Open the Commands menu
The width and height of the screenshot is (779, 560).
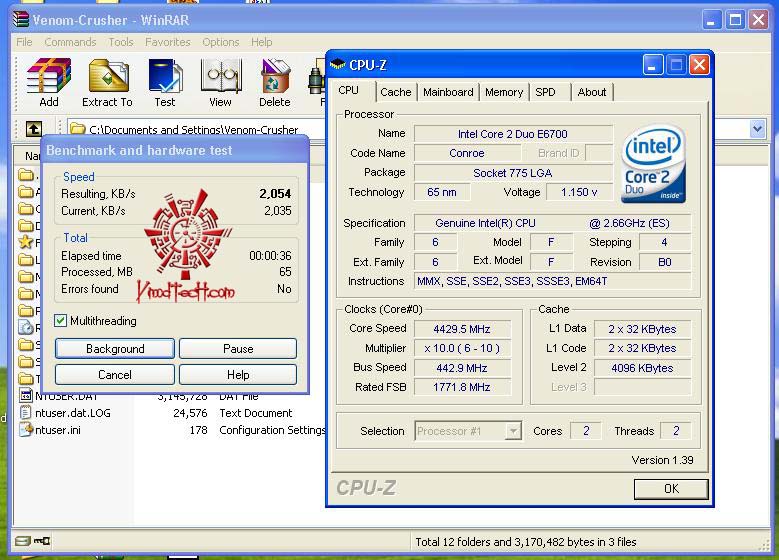click(71, 42)
